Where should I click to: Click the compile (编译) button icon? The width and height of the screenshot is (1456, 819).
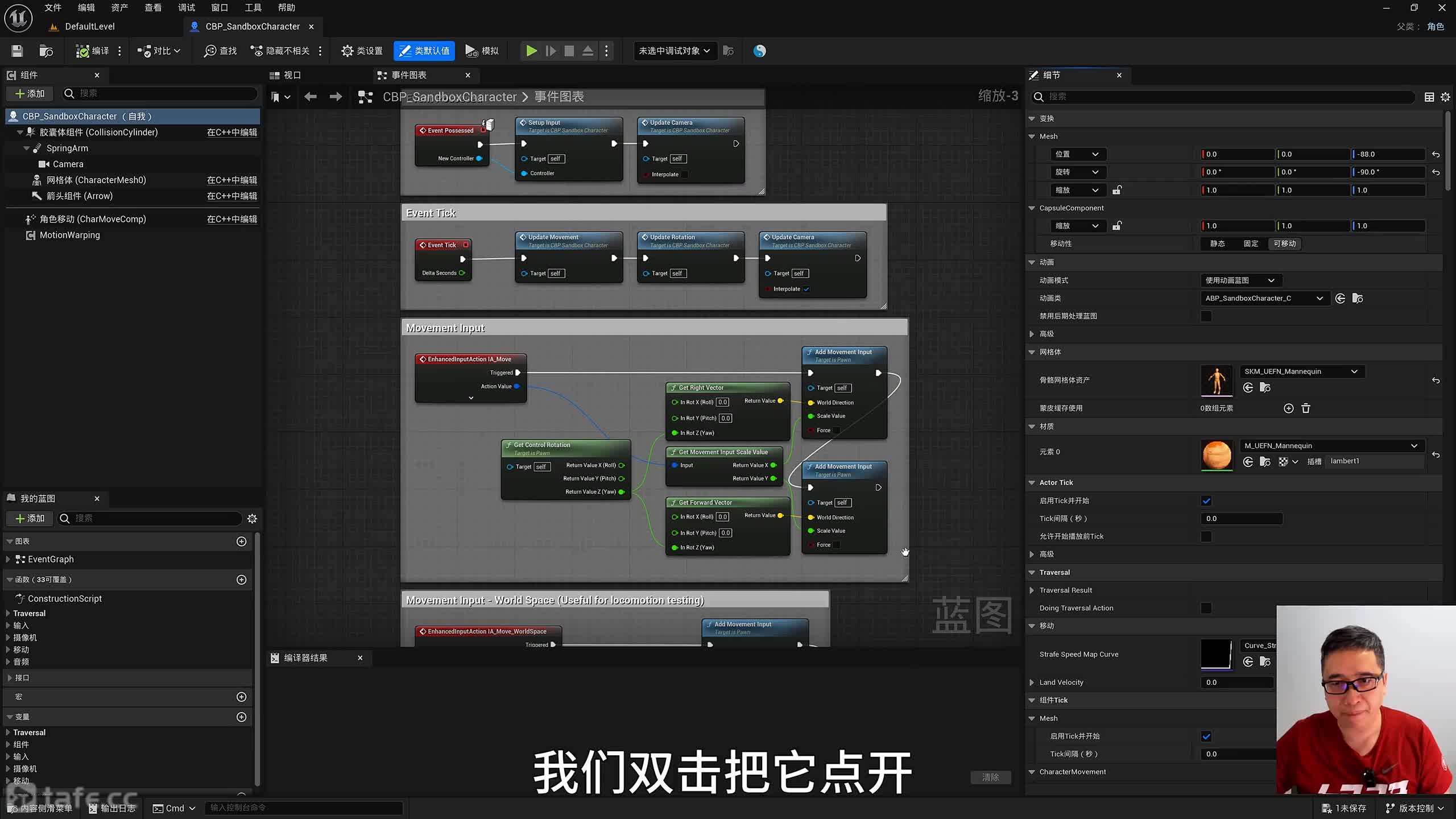pyautogui.click(x=82, y=51)
